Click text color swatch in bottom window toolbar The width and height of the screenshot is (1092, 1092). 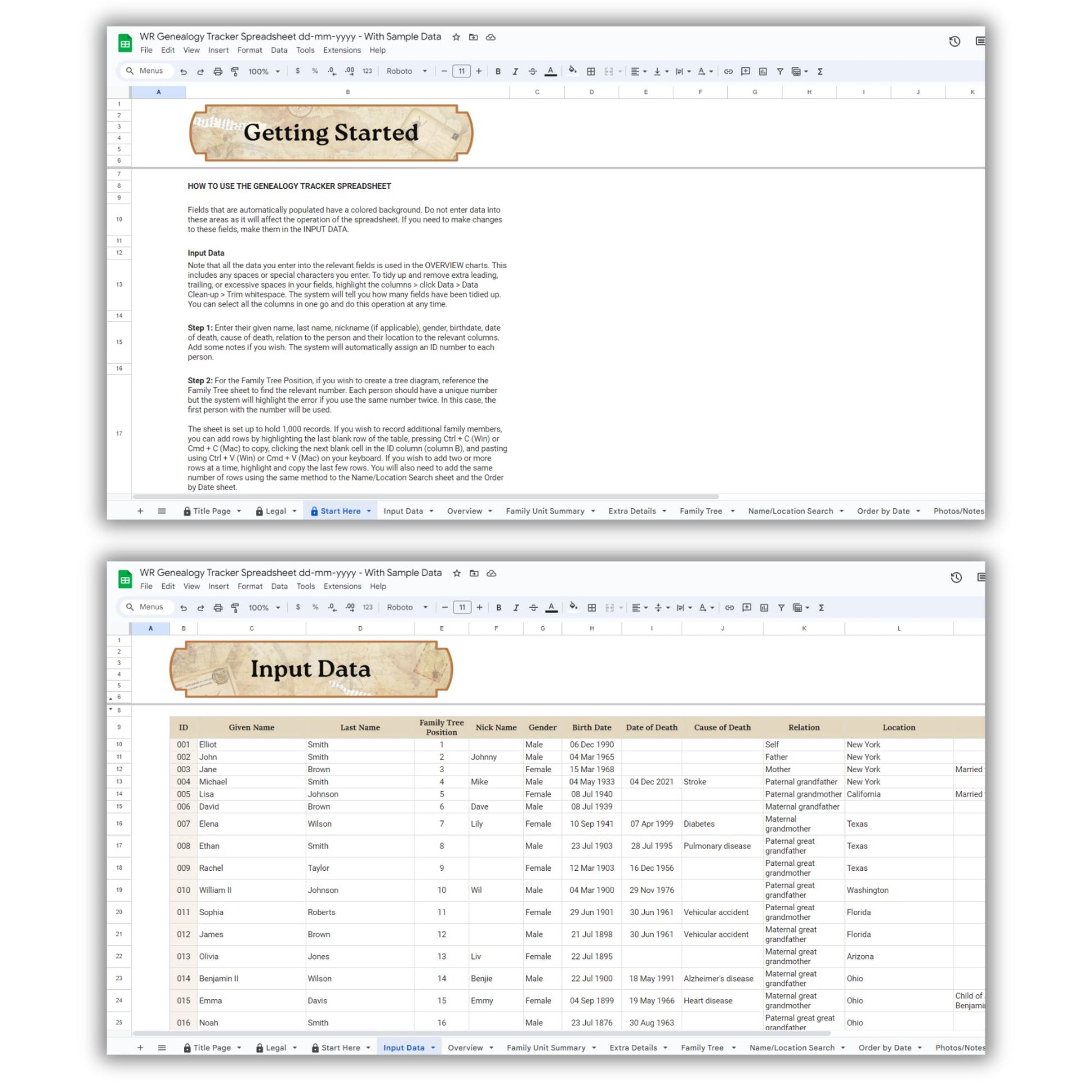[551, 608]
